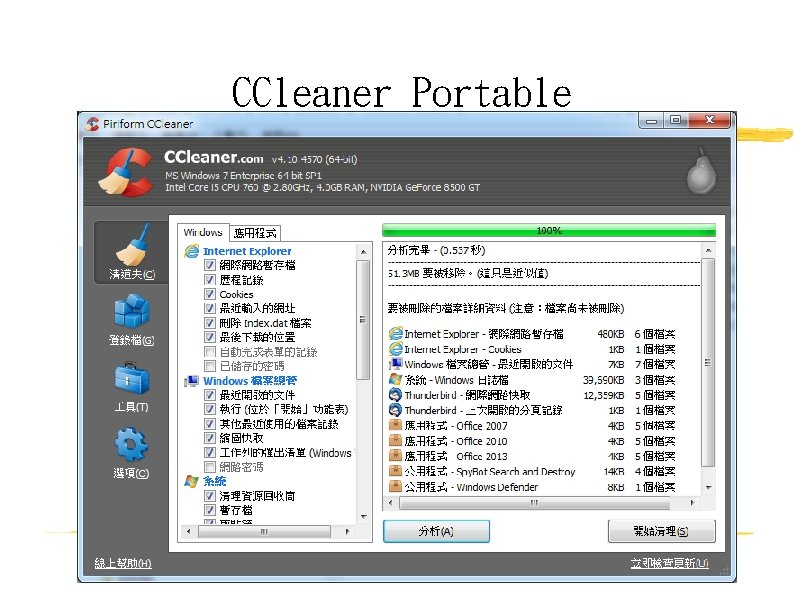The height and width of the screenshot is (595, 794).
Task: Click left arrow of options horizontal scrollbar
Action: pos(189,532)
